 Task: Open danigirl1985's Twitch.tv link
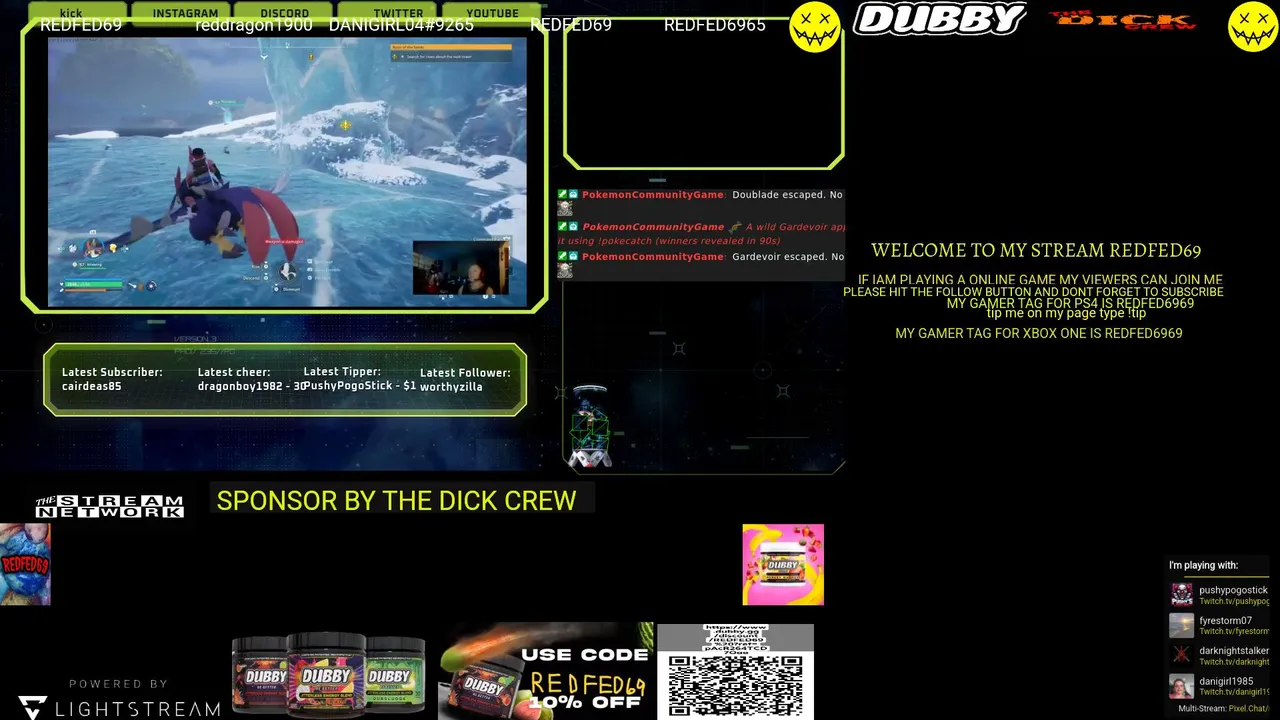[1234, 692]
